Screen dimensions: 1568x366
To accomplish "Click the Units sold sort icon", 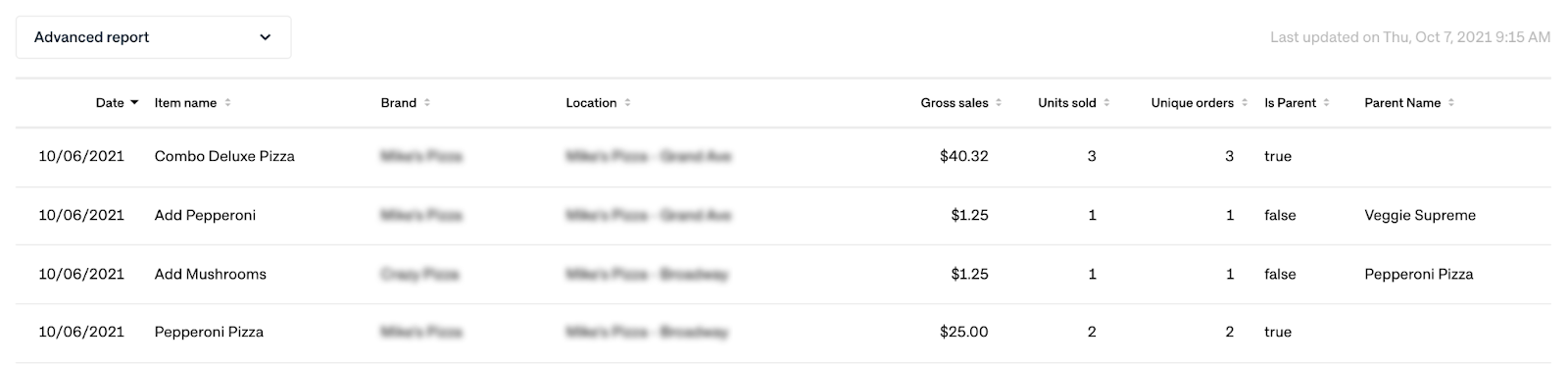I will (x=1106, y=103).
